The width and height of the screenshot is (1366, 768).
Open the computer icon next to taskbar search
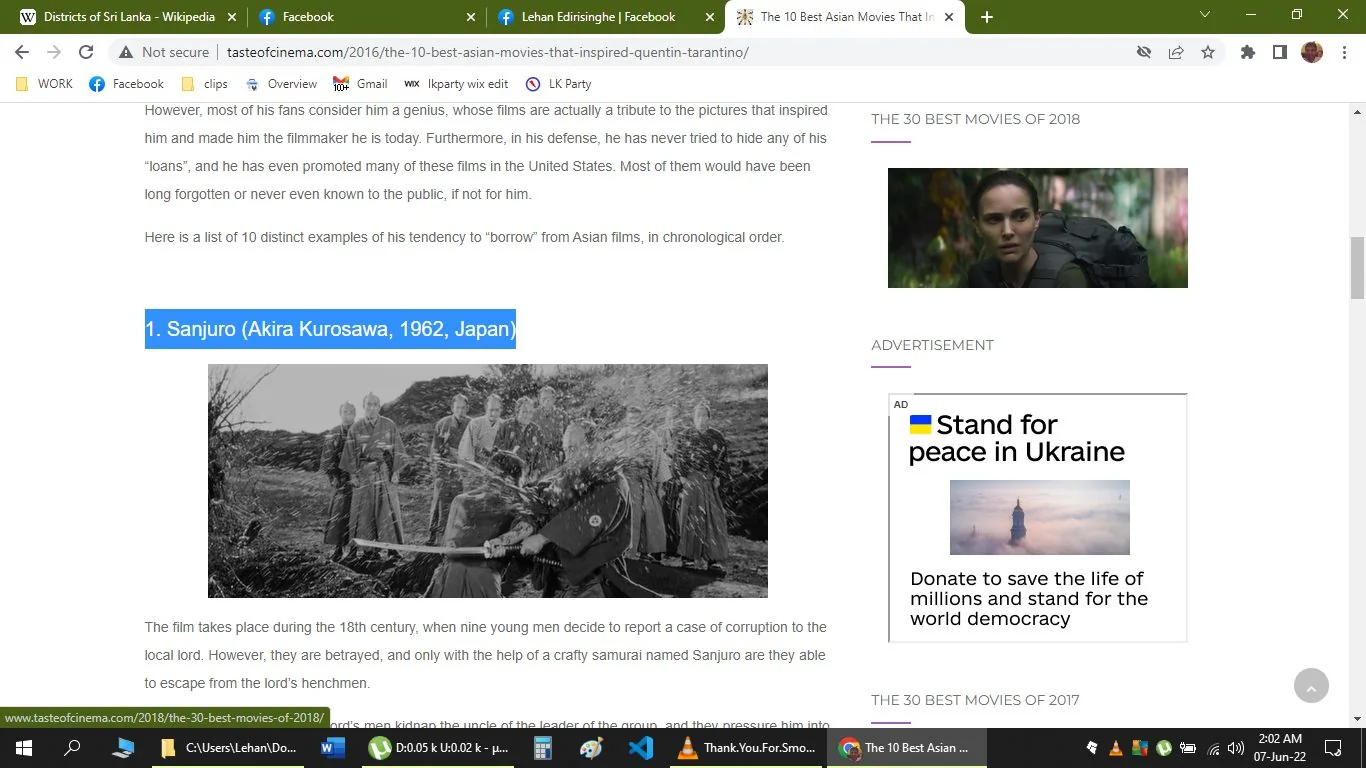coord(123,748)
